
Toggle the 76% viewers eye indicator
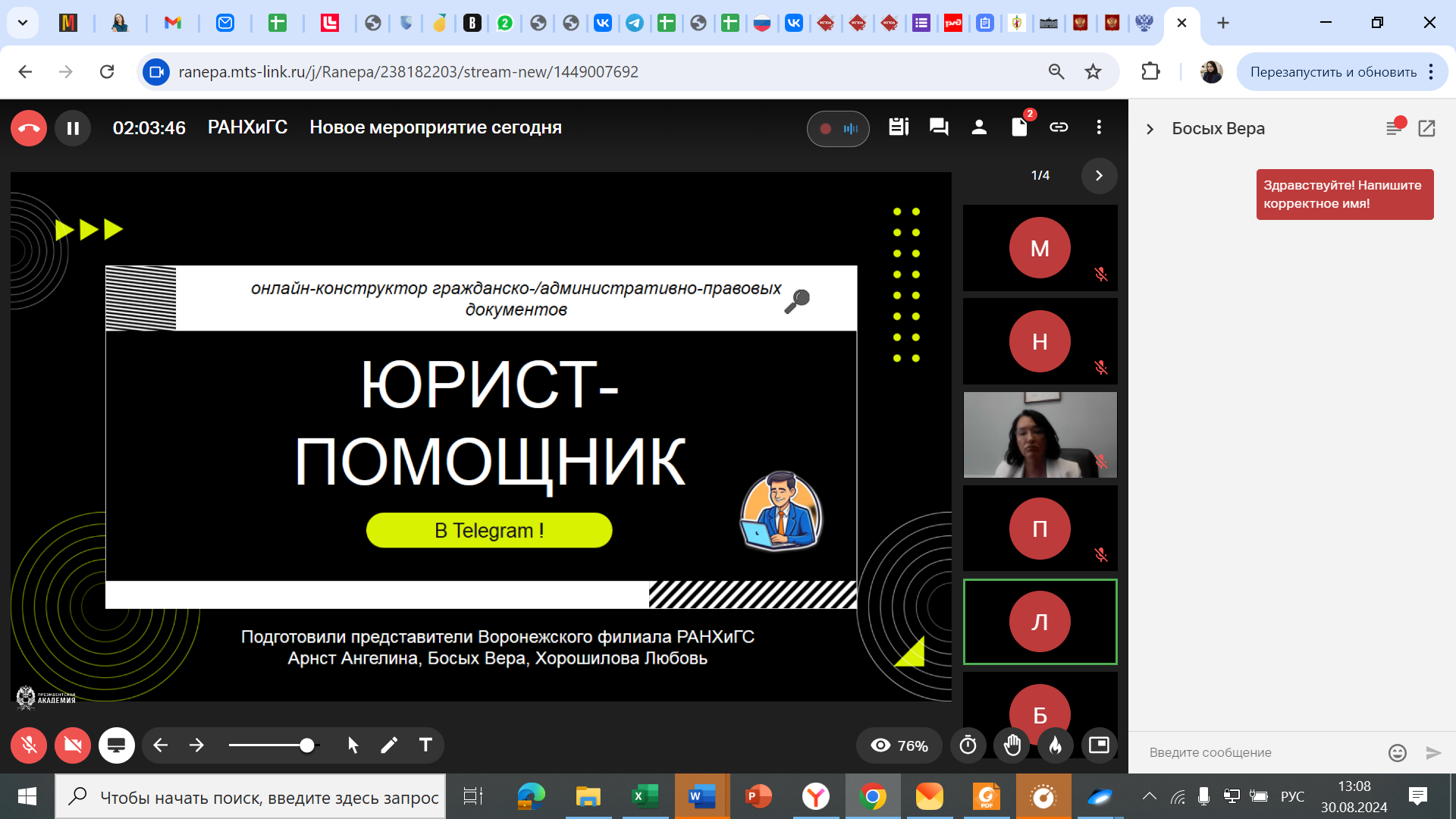click(899, 745)
